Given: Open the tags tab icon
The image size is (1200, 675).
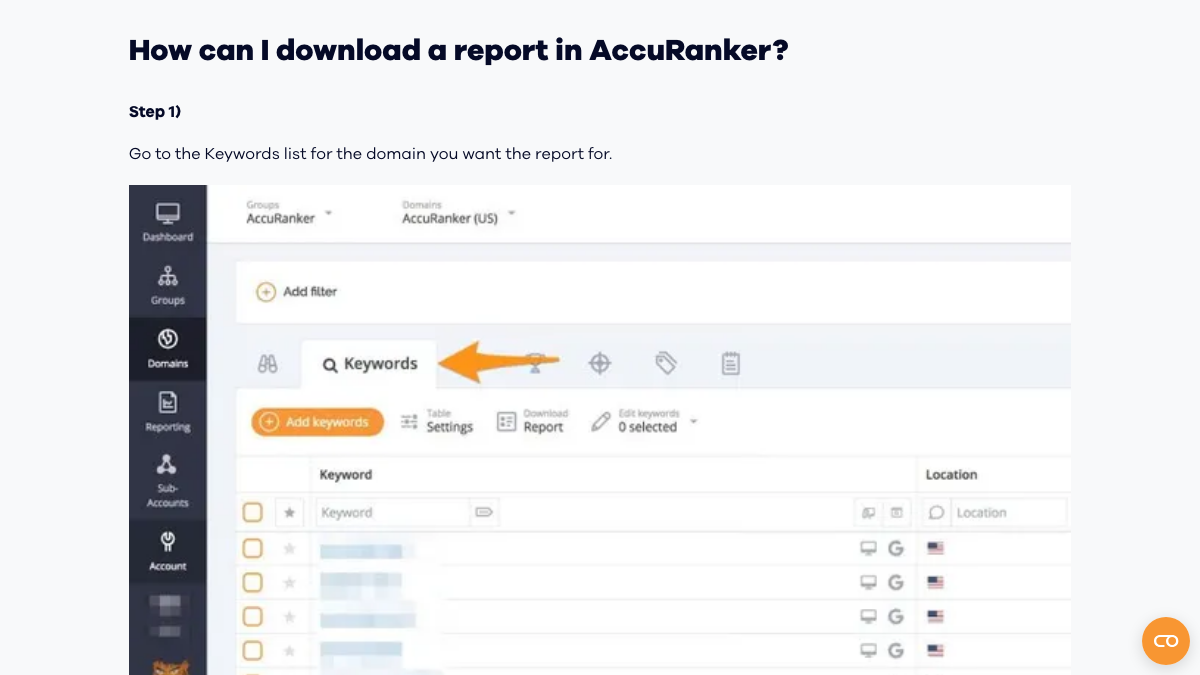Looking at the screenshot, I should click(x=666, y=363).
